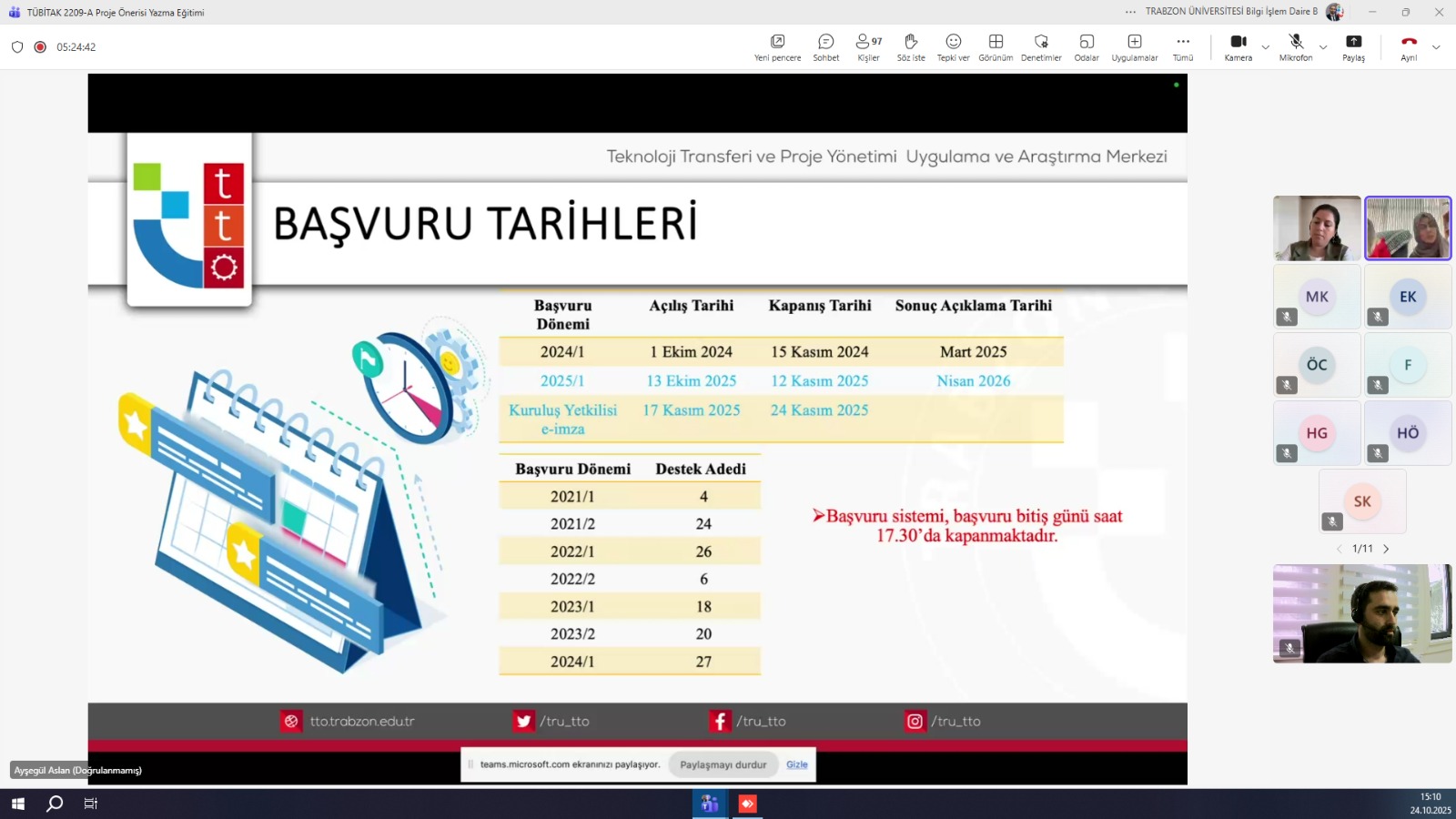
Task: Open the Sohbet chat panel
Action: [x=825, y=46]
